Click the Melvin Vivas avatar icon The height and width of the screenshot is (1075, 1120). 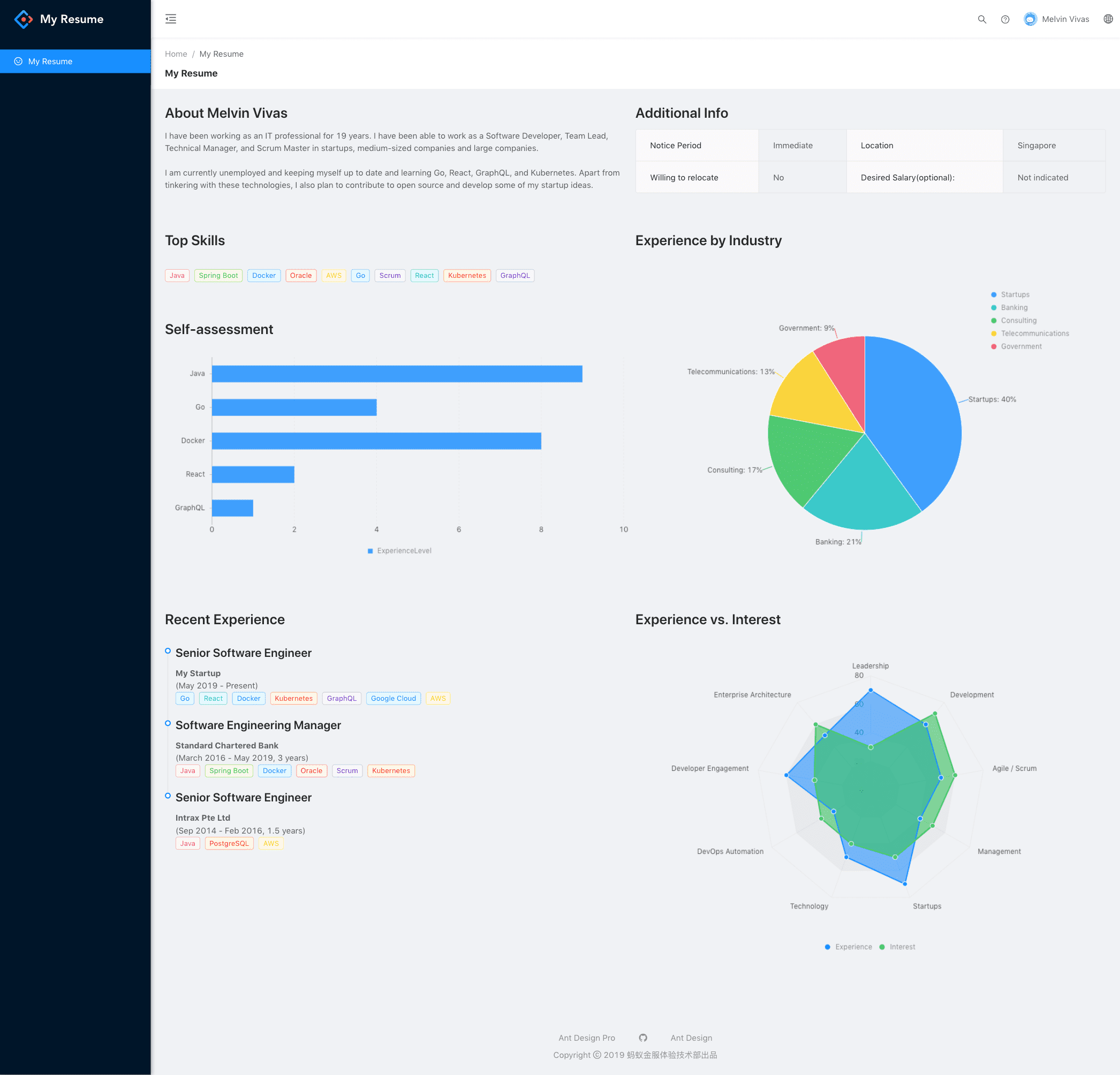[x=1030, y=19]
